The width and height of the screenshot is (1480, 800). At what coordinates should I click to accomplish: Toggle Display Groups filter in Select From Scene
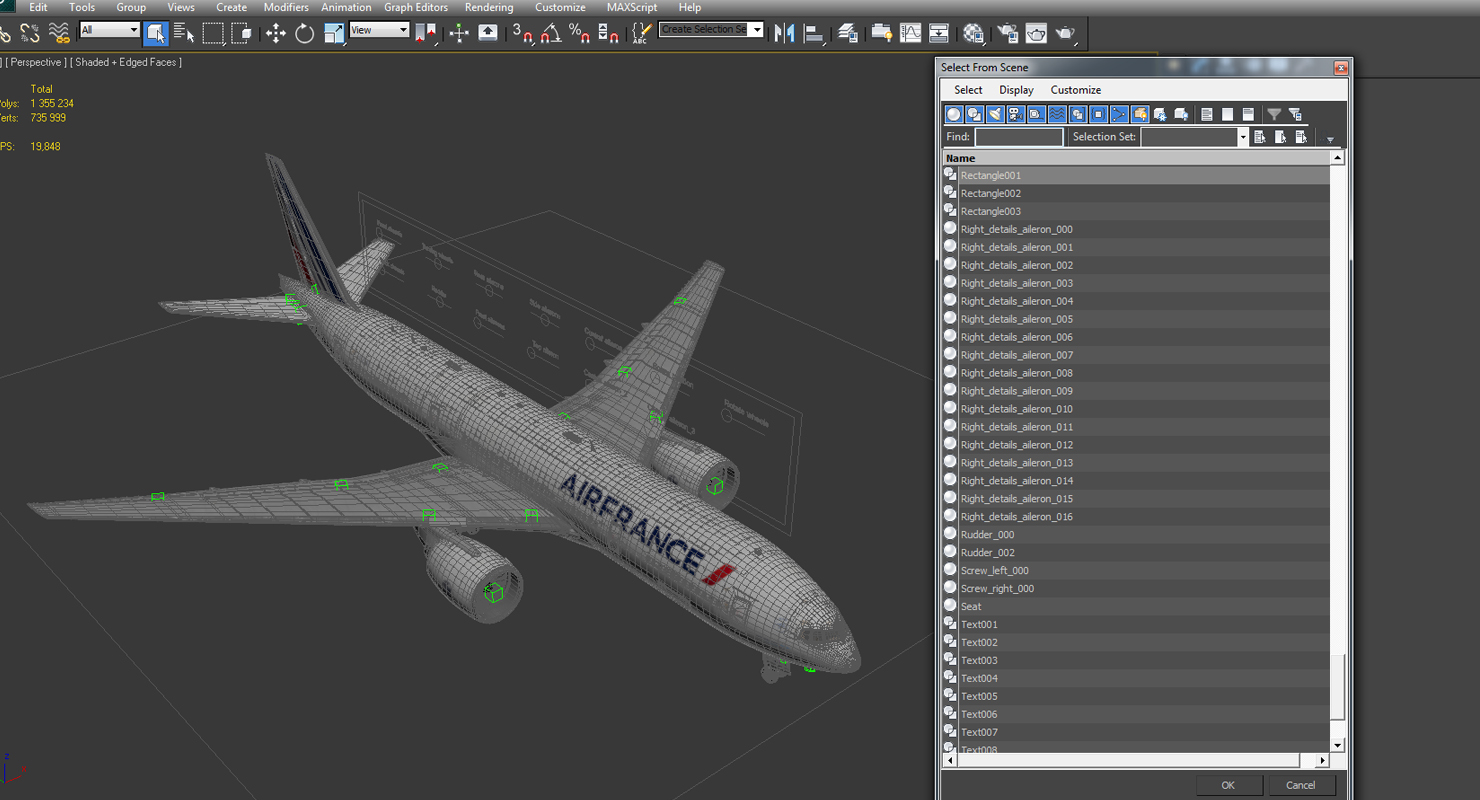[1078, 114]
